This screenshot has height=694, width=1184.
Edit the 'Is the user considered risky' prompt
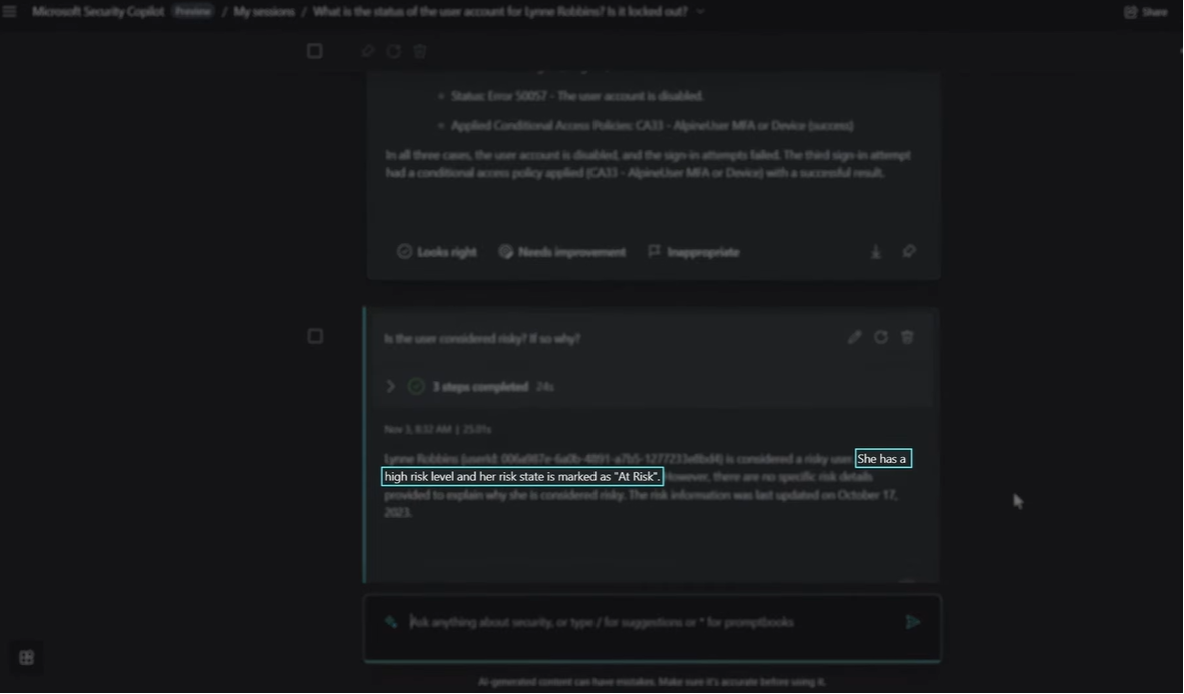[x=854, y=338]
